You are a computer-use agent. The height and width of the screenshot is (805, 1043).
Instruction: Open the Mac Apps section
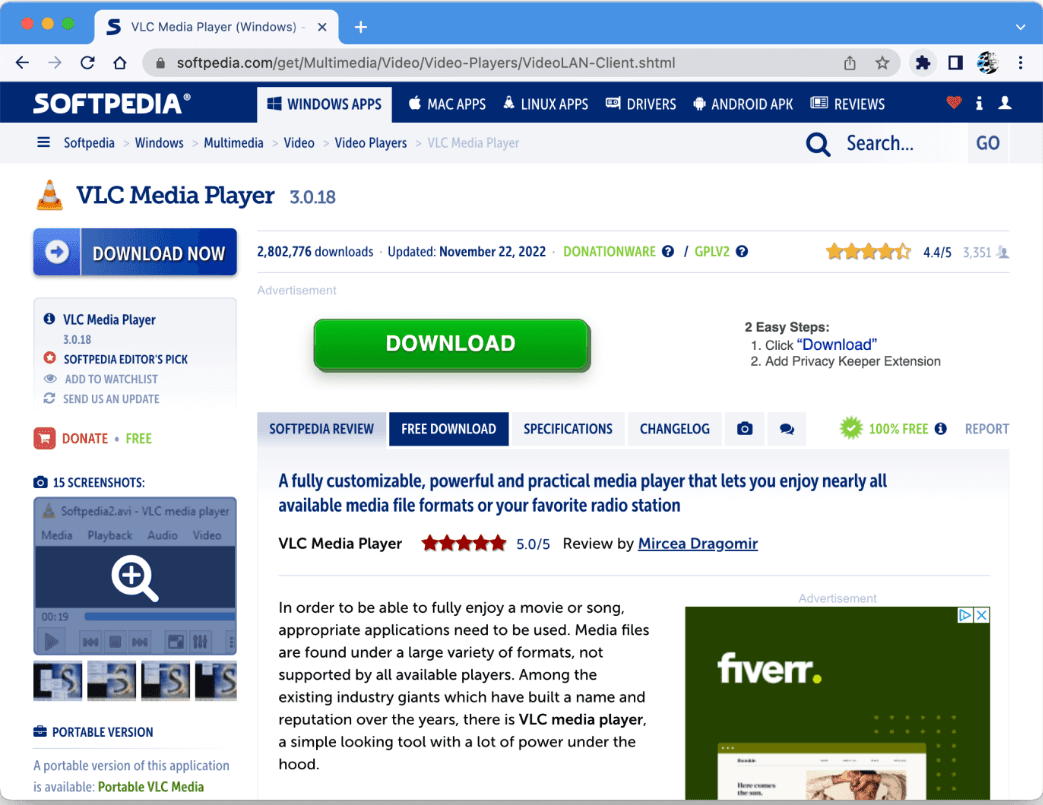[447, 104]
